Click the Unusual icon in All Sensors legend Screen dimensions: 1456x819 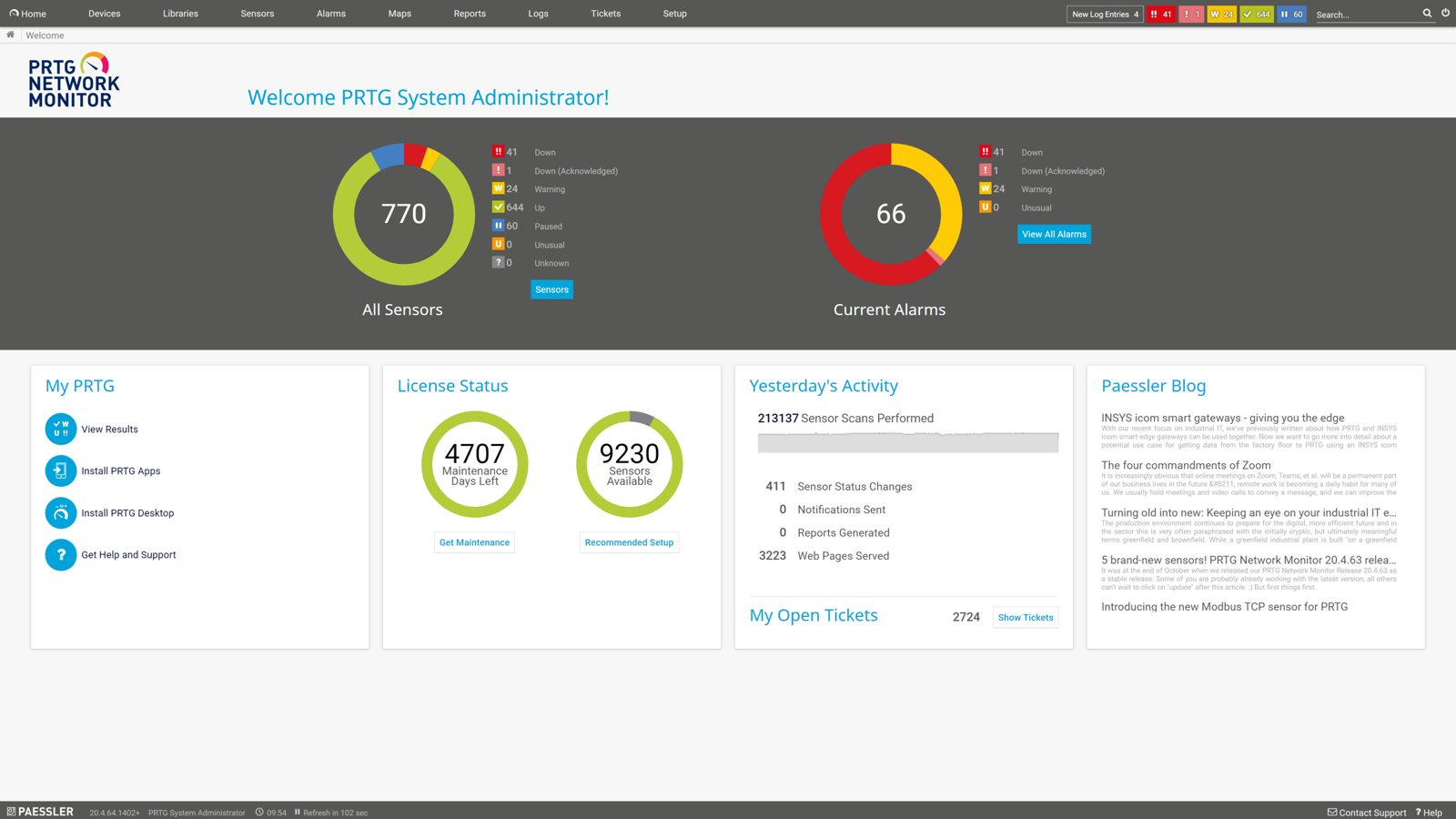click(x=498, y=244)
